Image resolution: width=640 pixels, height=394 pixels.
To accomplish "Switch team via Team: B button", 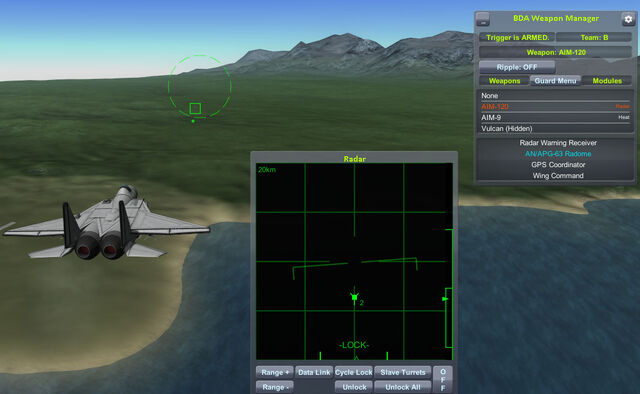I will [x=594, y=38].
